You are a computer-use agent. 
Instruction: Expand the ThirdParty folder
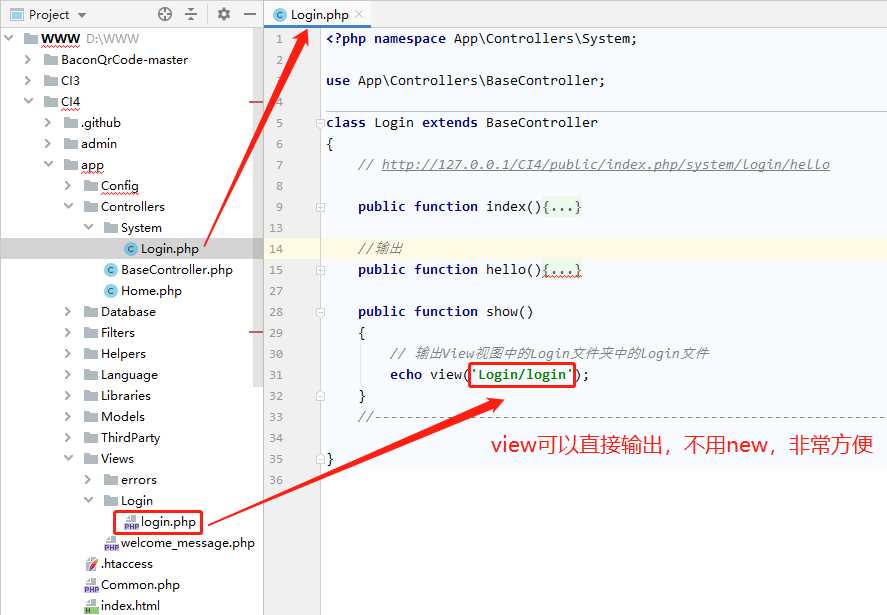[x=68, y=437]
